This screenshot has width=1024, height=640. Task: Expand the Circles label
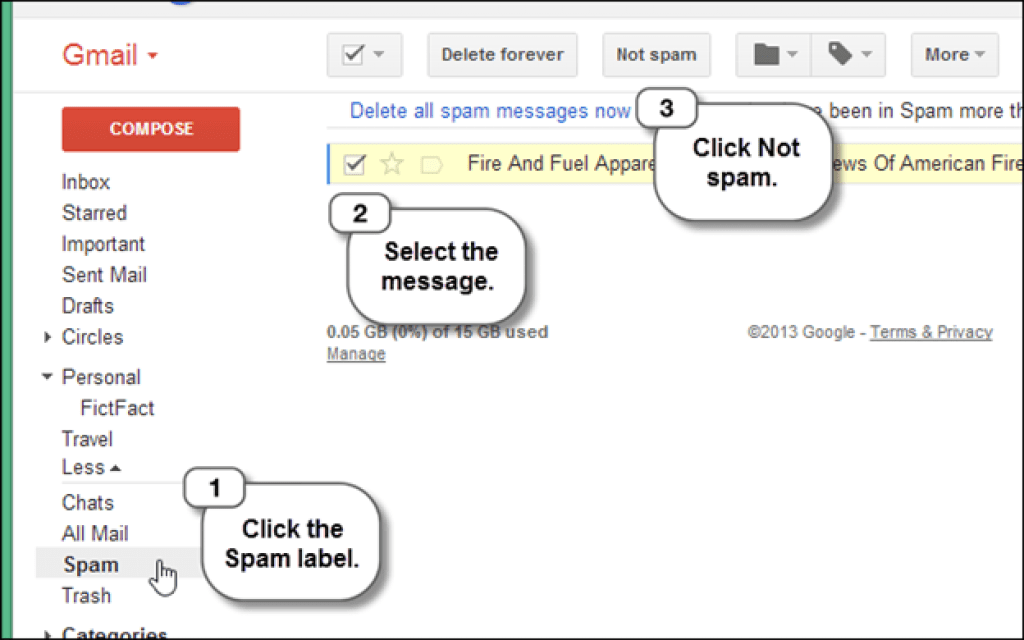pos(47,338)
